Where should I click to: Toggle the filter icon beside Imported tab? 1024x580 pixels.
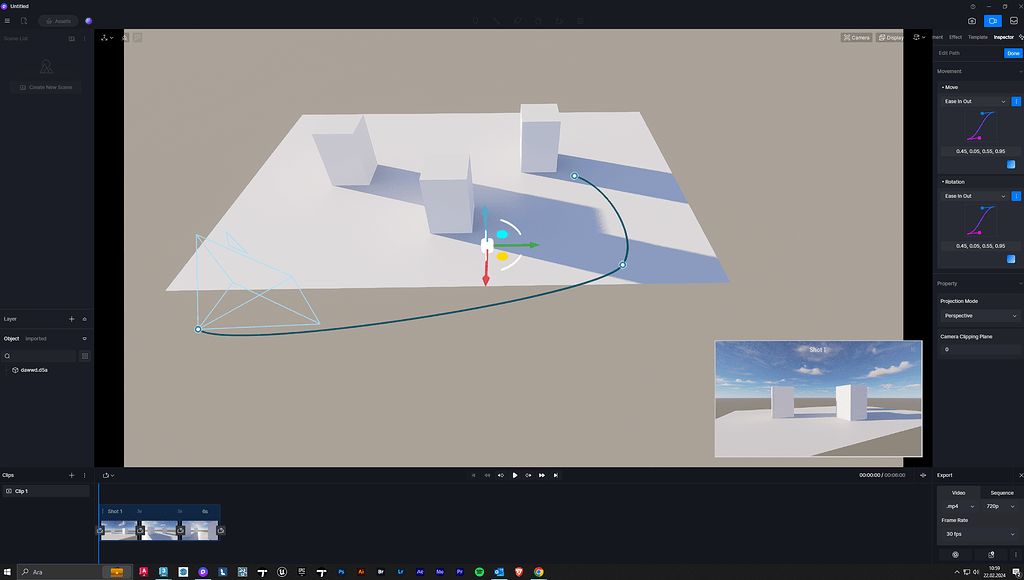[x=84, y=338]
